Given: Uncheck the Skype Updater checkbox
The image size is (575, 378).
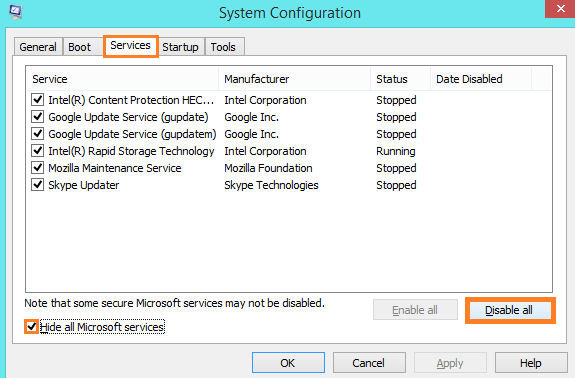Looking at the screenshot, I should click(x=37, y=185).
